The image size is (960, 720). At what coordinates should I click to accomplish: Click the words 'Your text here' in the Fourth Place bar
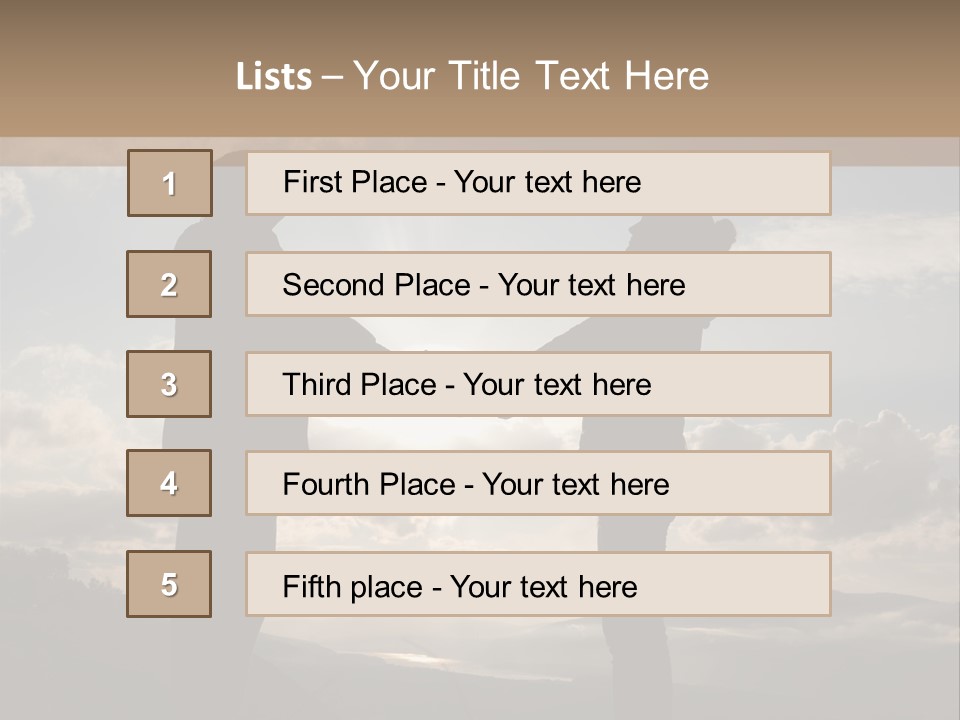(x=575, y=485)
